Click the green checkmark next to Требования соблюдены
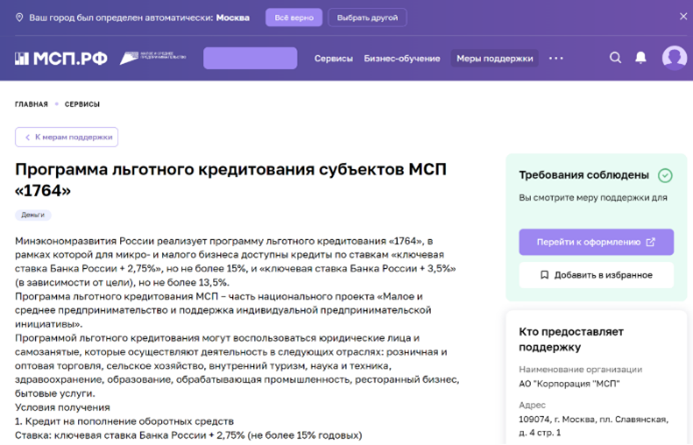Image resolution: width=693 pixels, height=445 pixels. point(665,175)
